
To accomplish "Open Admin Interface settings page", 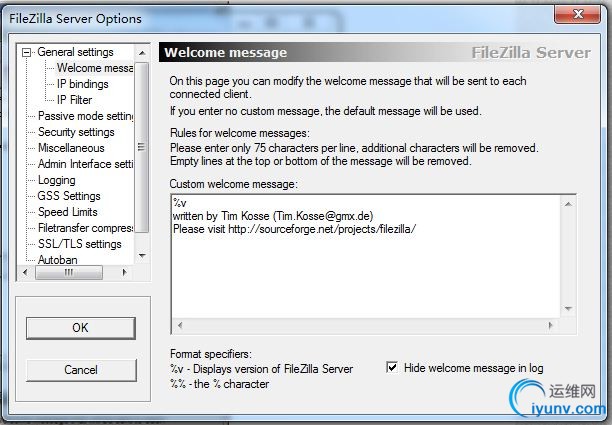I will 85,164.
